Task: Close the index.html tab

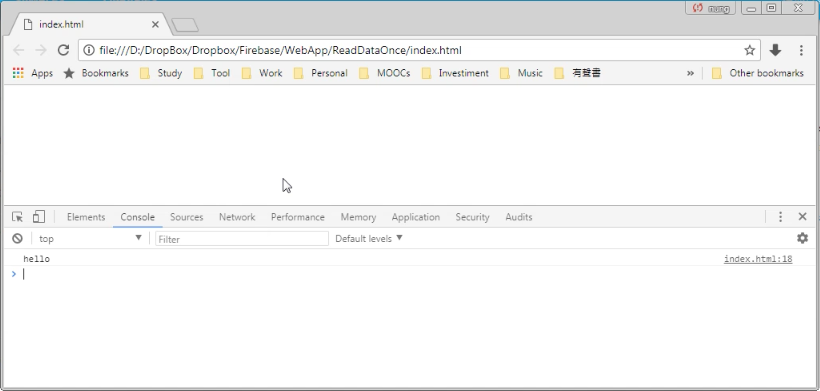Action: pyautogui.click(x=155, y=25)
